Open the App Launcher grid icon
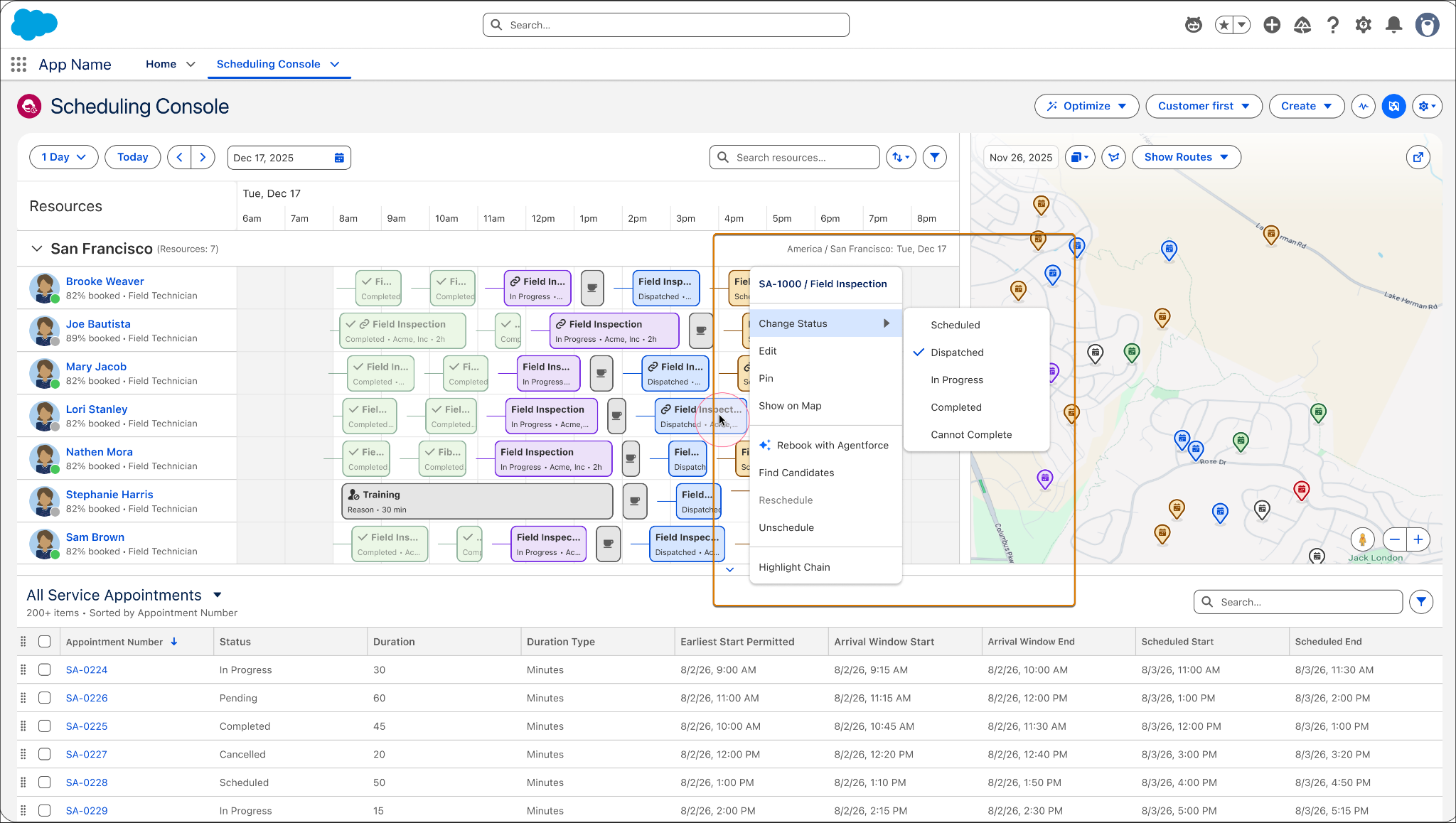The height and width of the screenshot is (823, 1456). coord(19,65)
